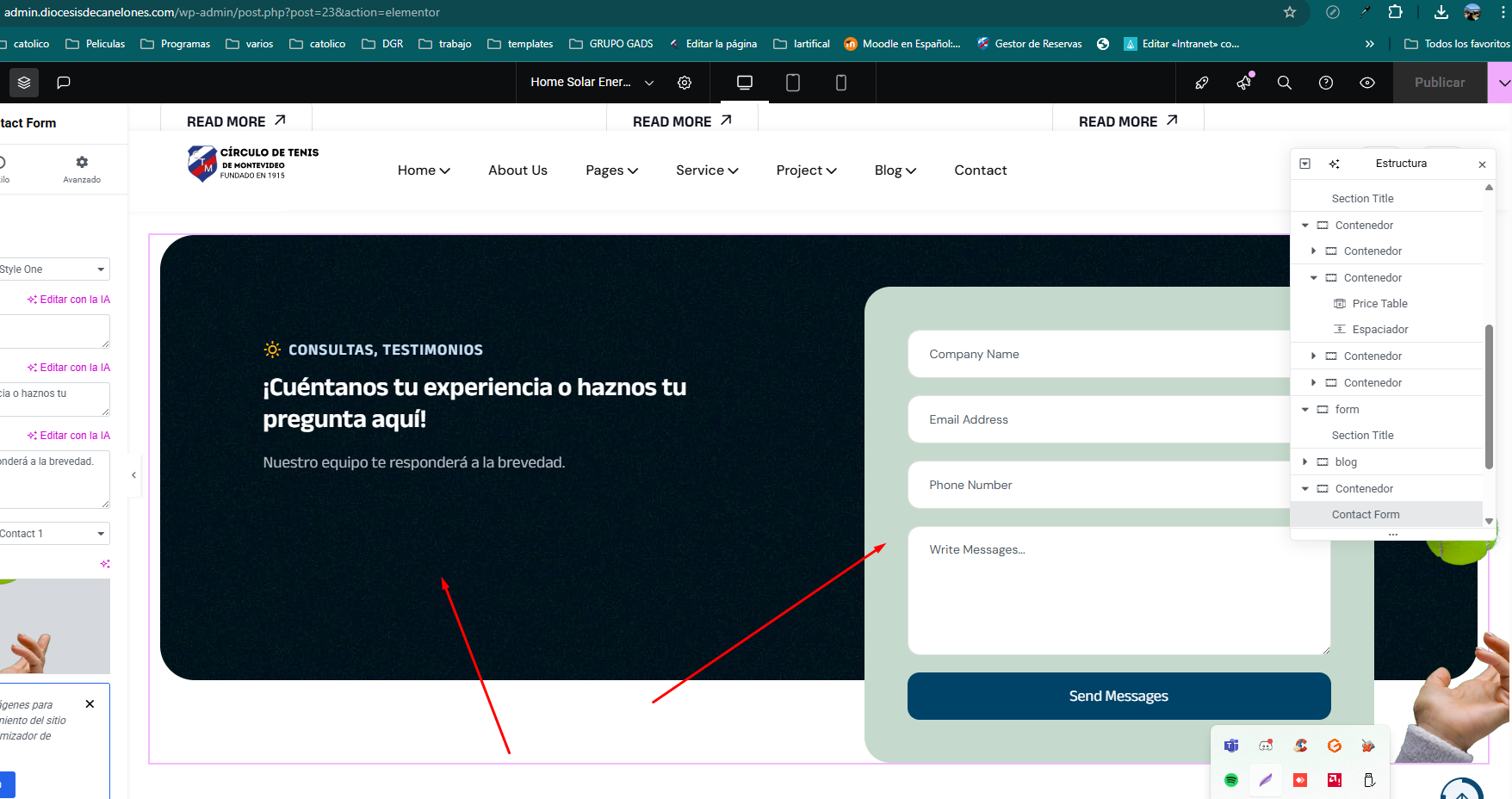Open the Publicar options arrow
The height and width of the screenshot is (799, 1512).
1503,83
